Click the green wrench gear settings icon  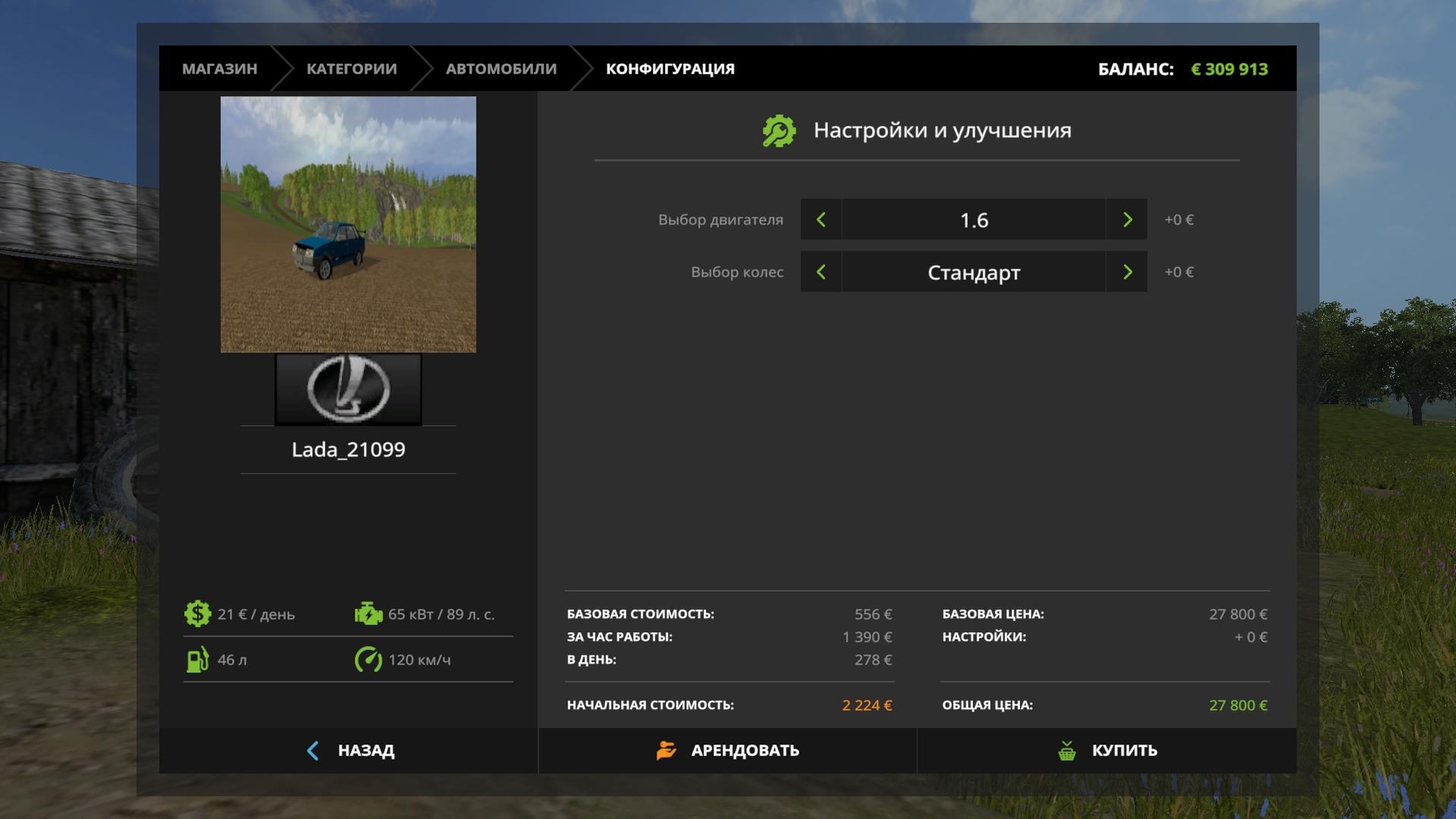point(778,131)
